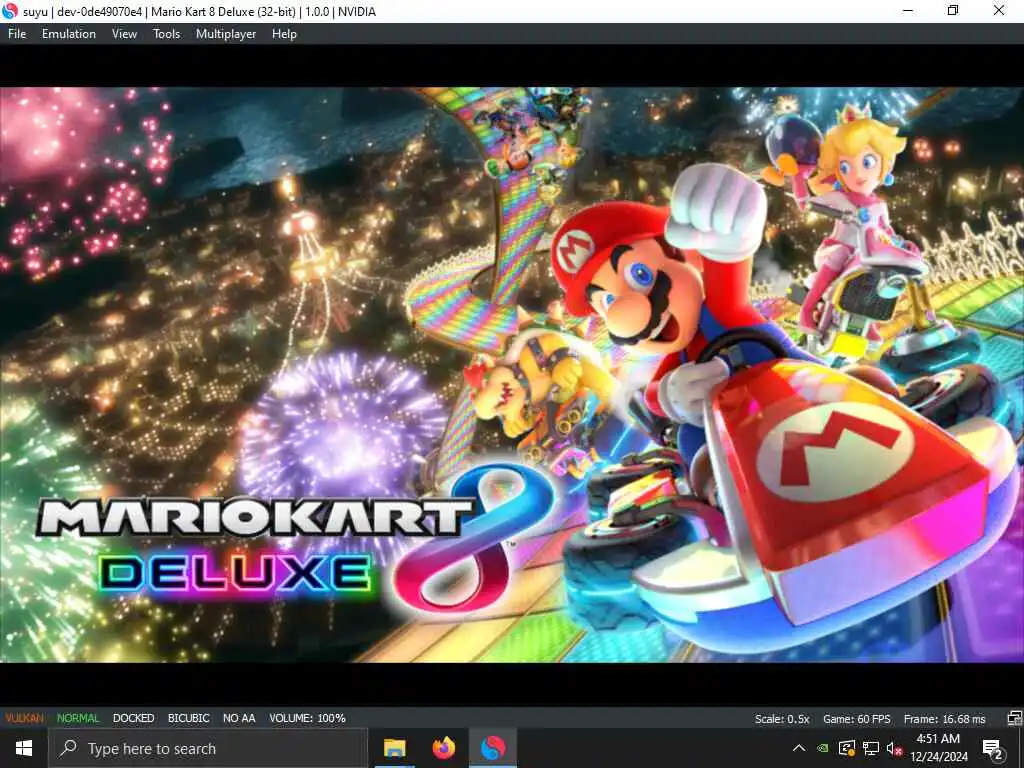1024x768 pixels.
Task: Click the Mario Kart 8 Deluxe game display
Action: 512,375
